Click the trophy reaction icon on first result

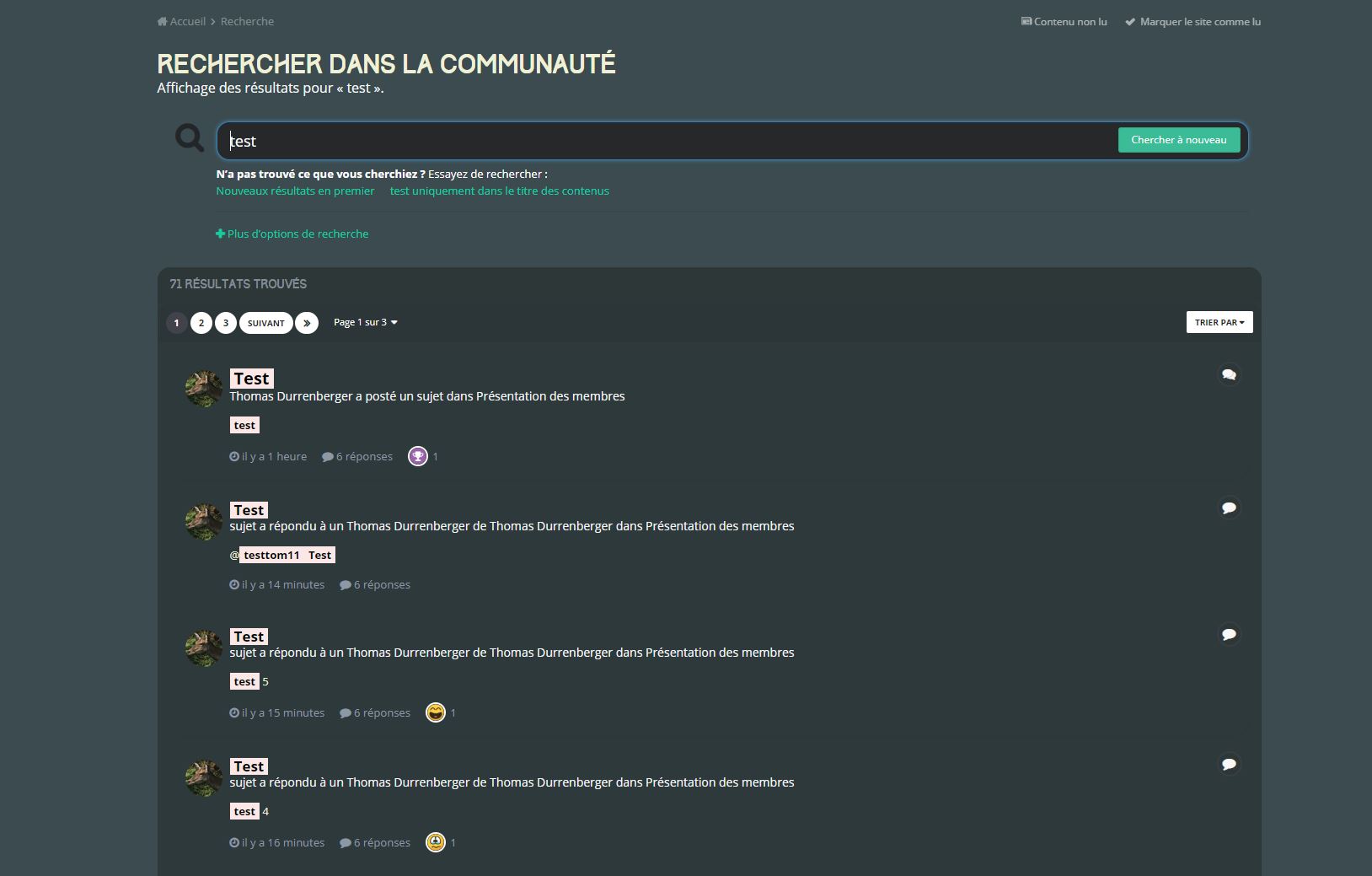[418, 457]
